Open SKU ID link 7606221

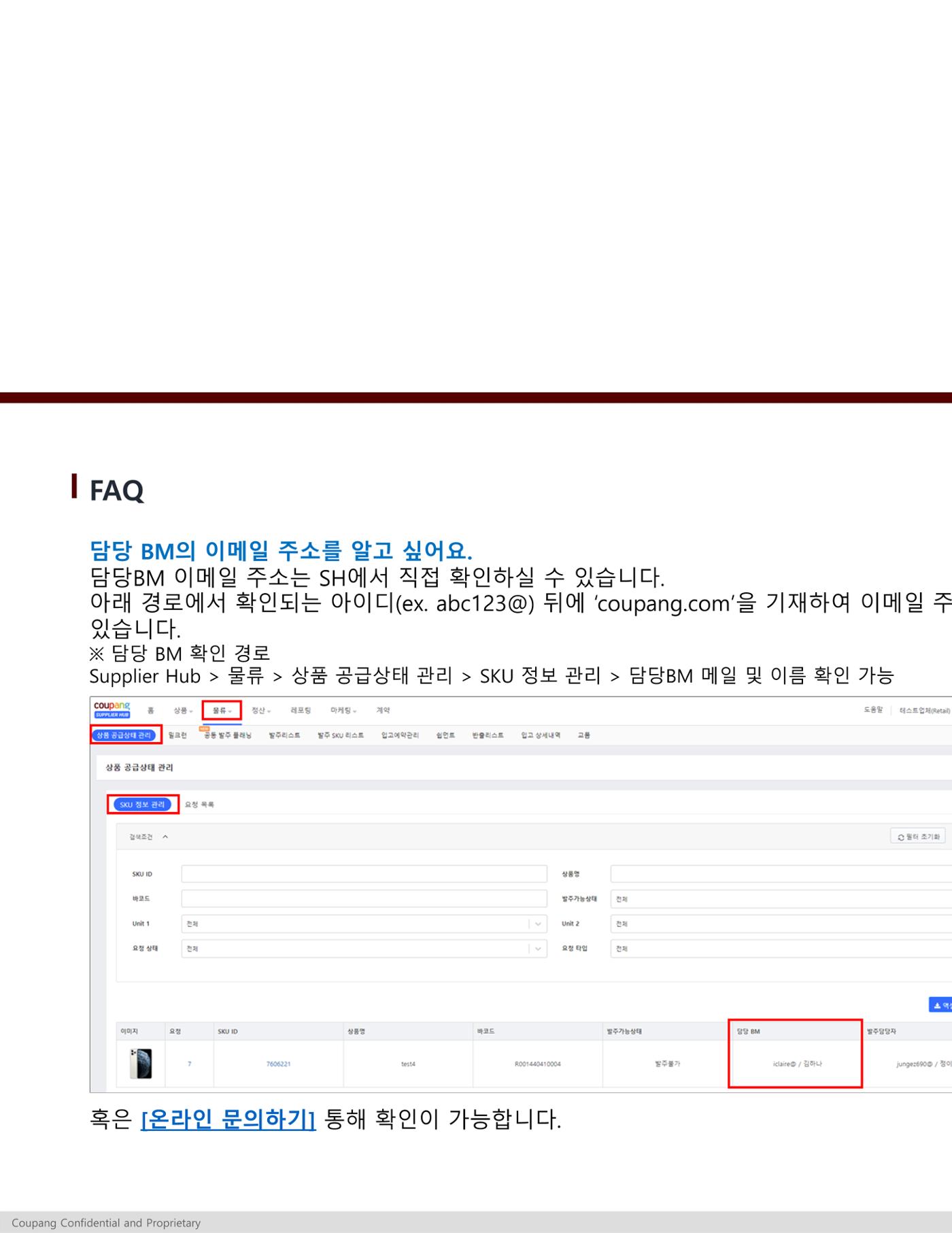tap(278, 1064)
